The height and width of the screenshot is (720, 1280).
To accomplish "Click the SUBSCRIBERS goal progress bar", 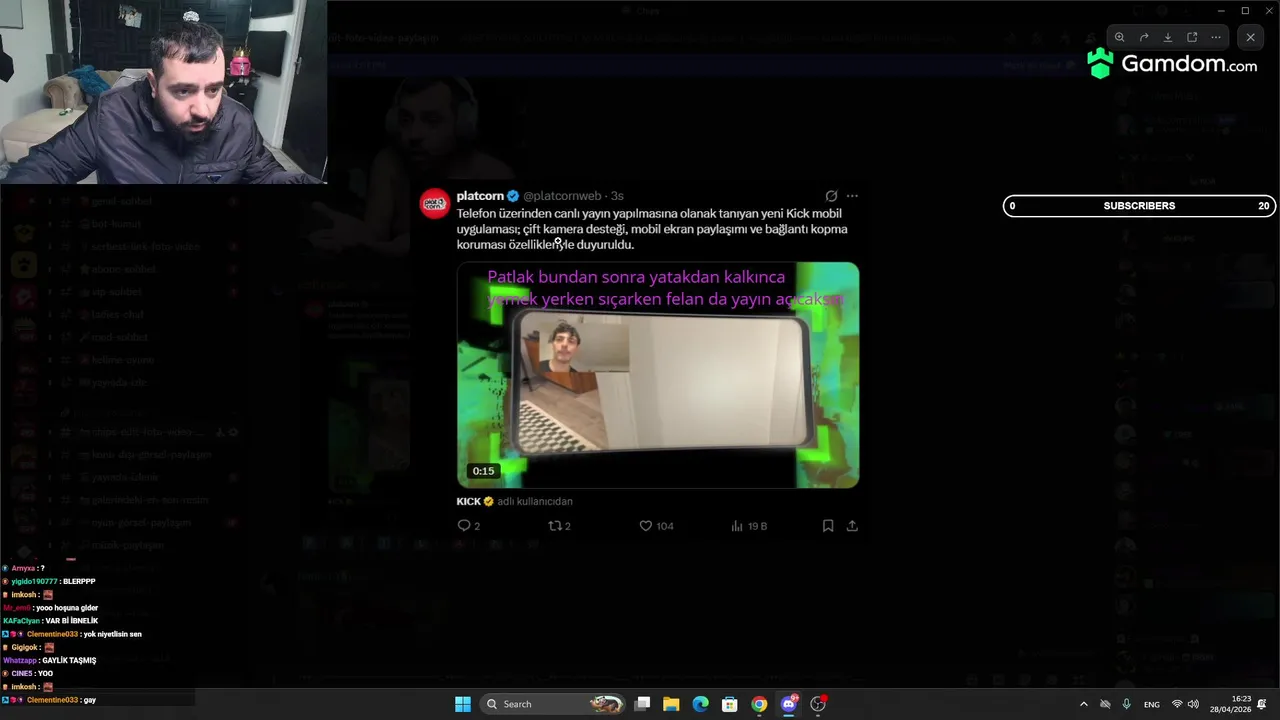I will [1139, 206].
